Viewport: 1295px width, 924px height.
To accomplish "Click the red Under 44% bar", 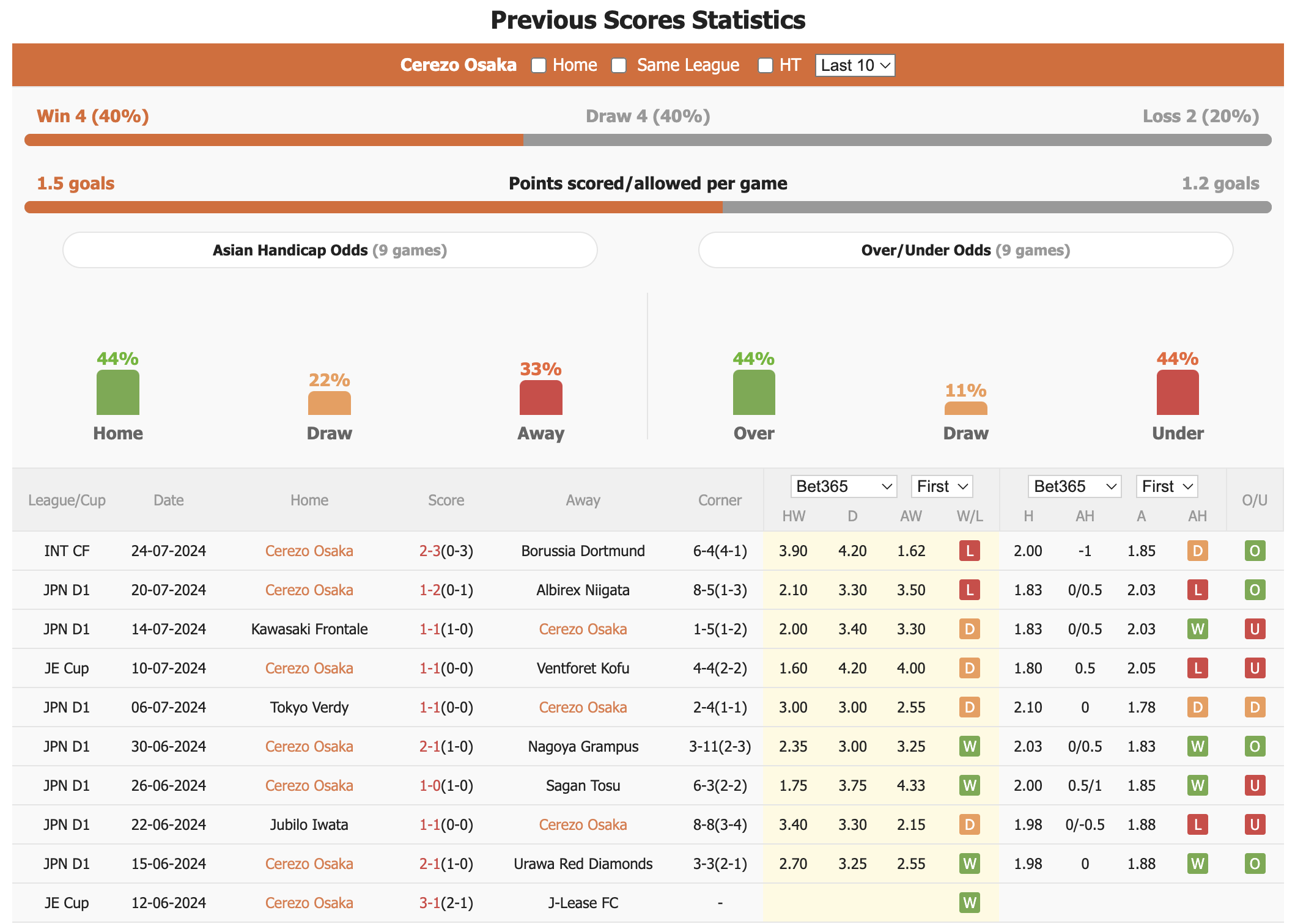I will point(1178,392).
